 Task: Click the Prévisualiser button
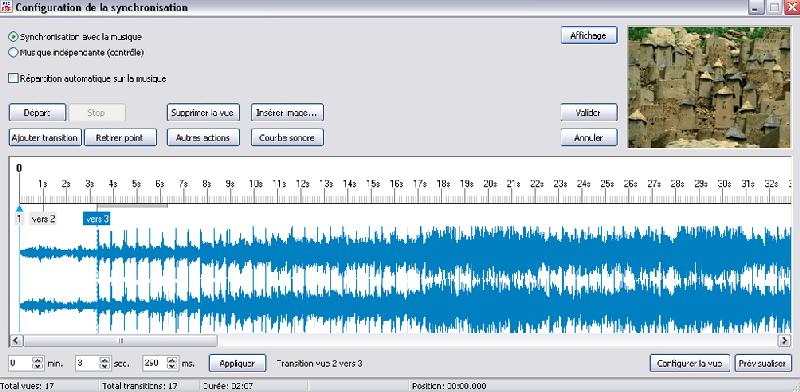pos(763,363)
